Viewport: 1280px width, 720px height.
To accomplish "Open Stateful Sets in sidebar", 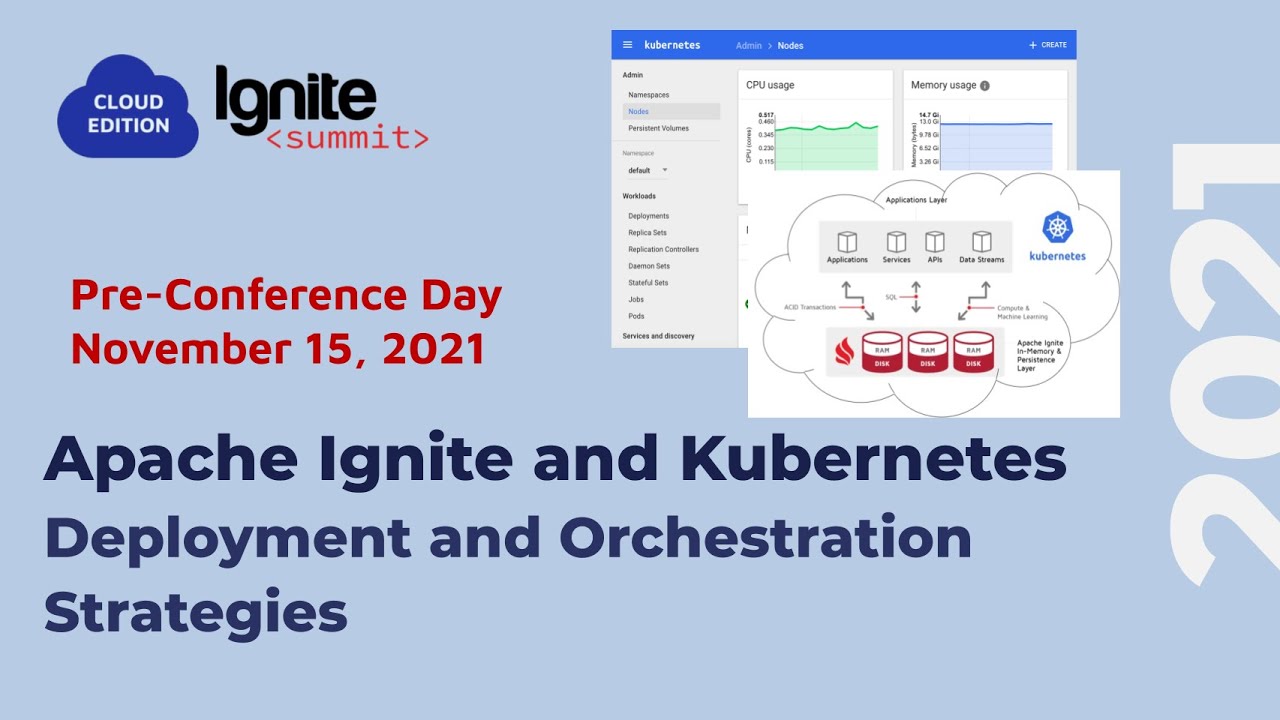I will click(648, 283).
